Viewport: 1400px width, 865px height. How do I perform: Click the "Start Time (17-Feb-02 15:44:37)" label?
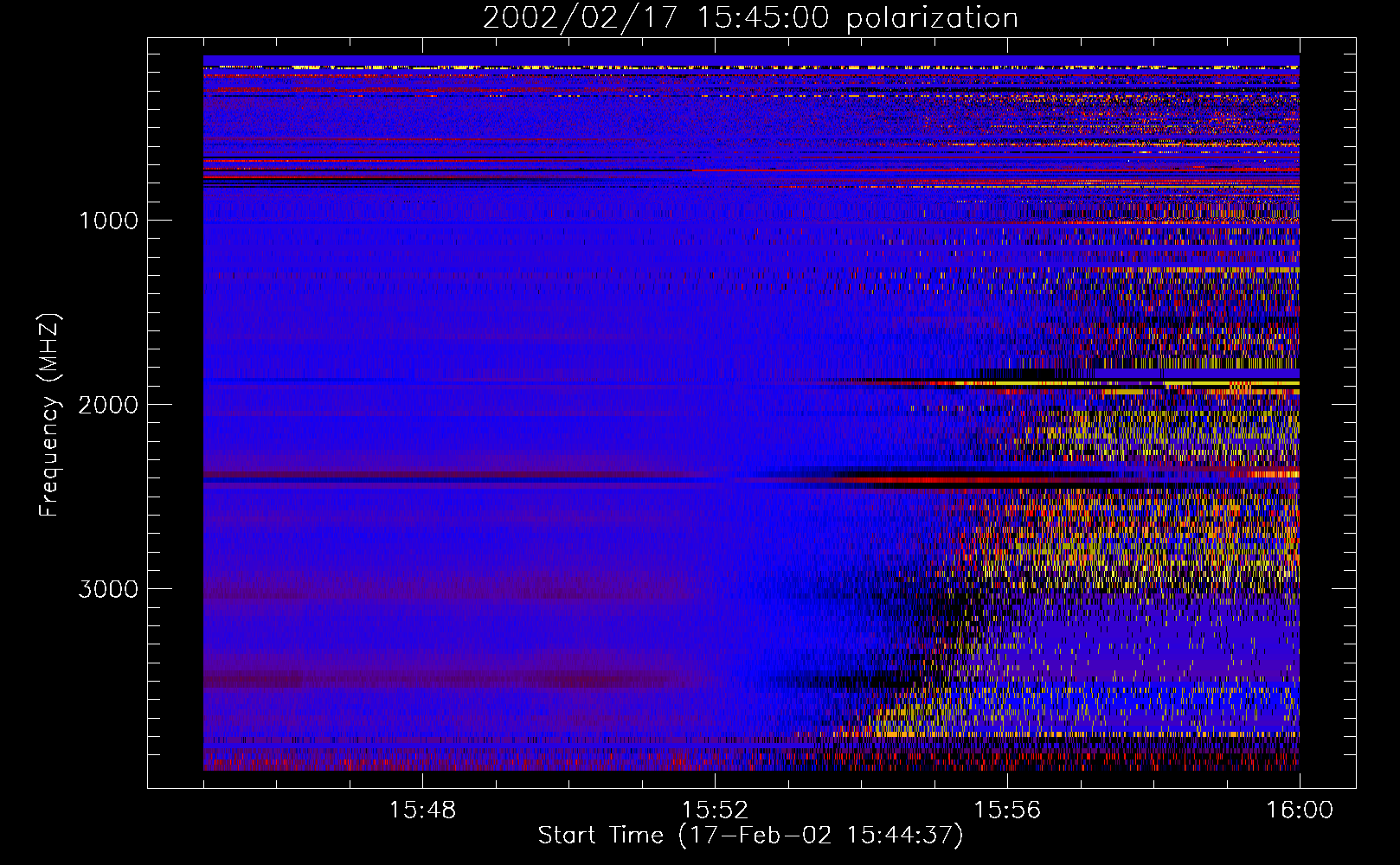coord(750,836)
